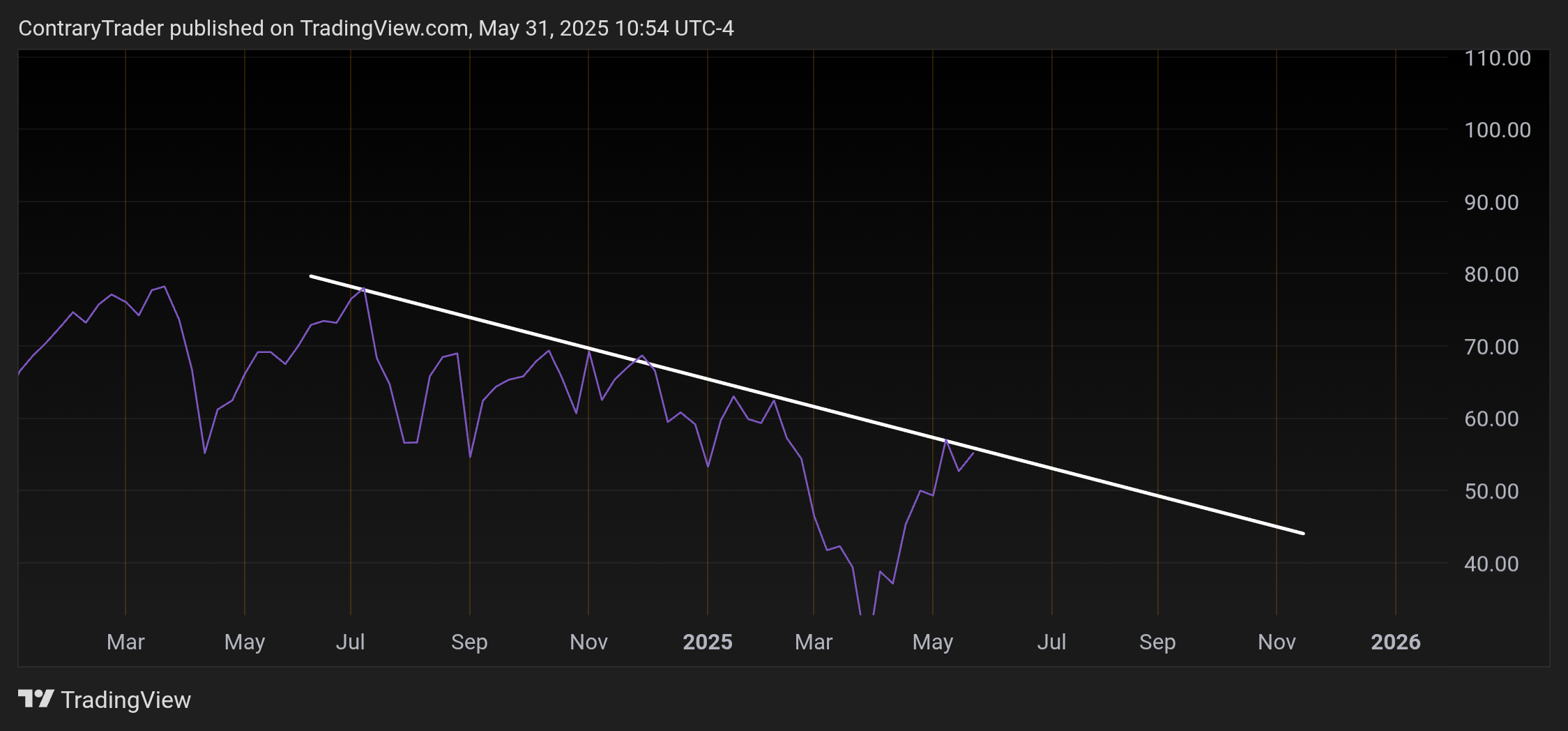The width and height of the screenshot is (1568, 731).
Task: Click the 70.00 price axis label
Action: point(1491,347)
